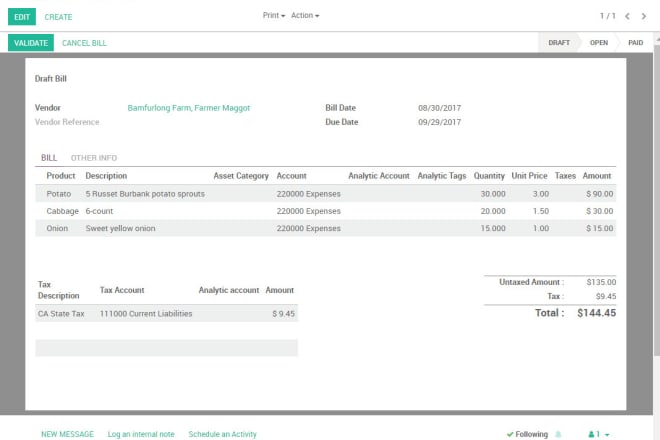Click the Onion row amount $ 15.00
660x440 pixels.
pos(599,228)
